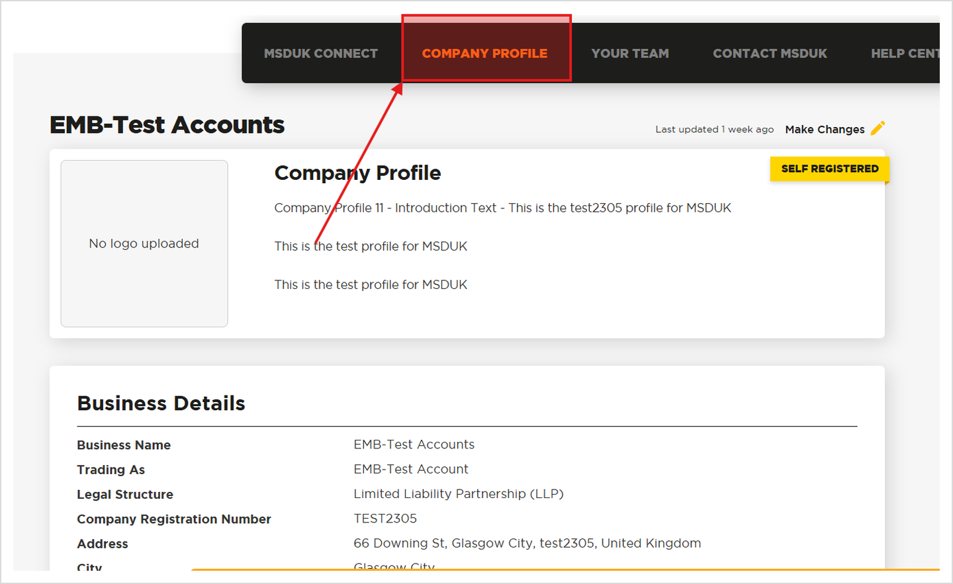Click the Business Details heading
953x584 pixels.
click(161, 404)
